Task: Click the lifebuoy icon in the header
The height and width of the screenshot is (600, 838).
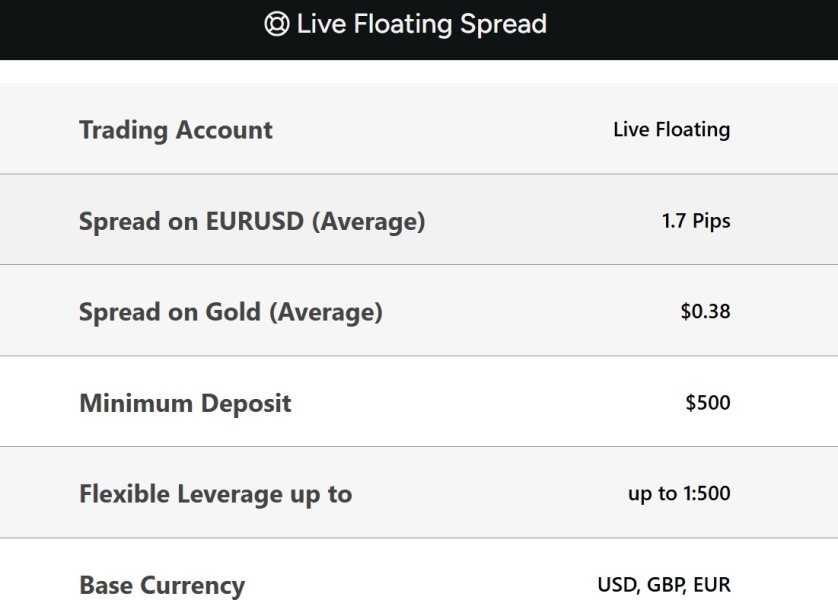Action: point(276,24)
